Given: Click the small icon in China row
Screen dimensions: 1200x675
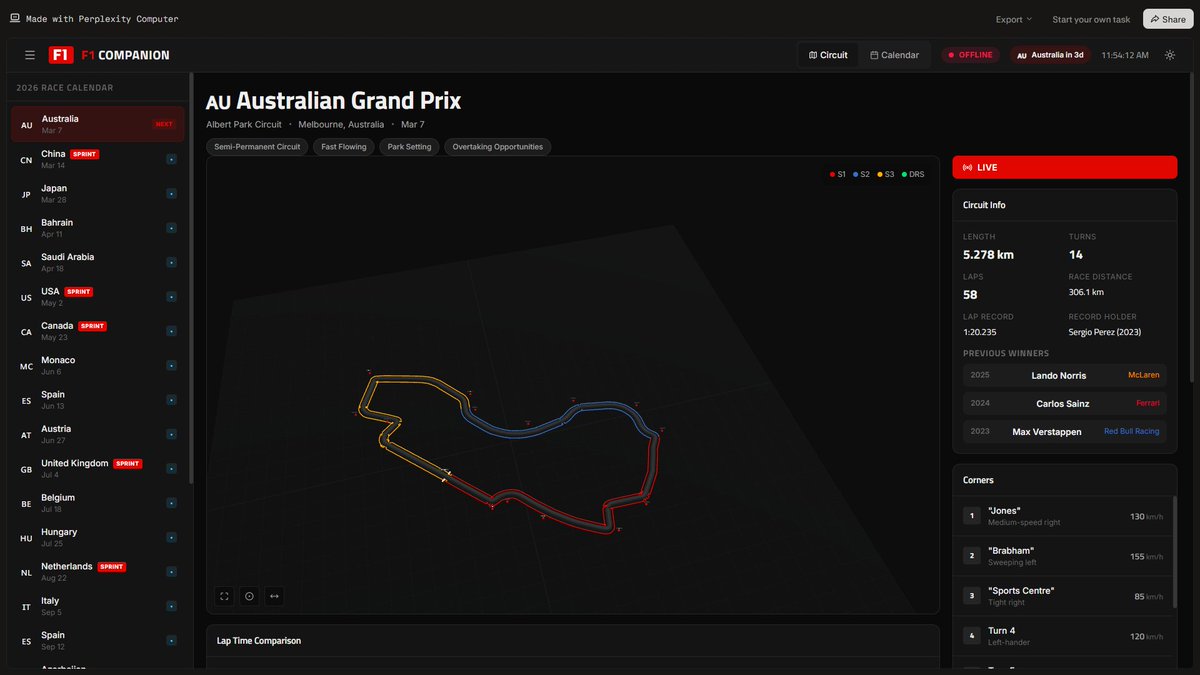Looking at the screenshot, I should (171, 160).
